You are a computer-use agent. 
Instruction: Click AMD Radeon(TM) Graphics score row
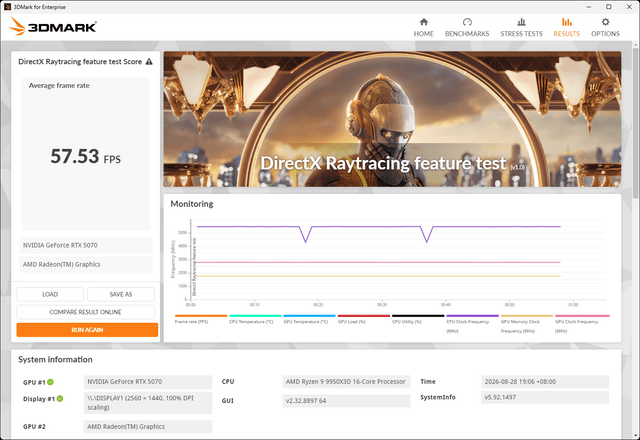[x=85, y=264]
